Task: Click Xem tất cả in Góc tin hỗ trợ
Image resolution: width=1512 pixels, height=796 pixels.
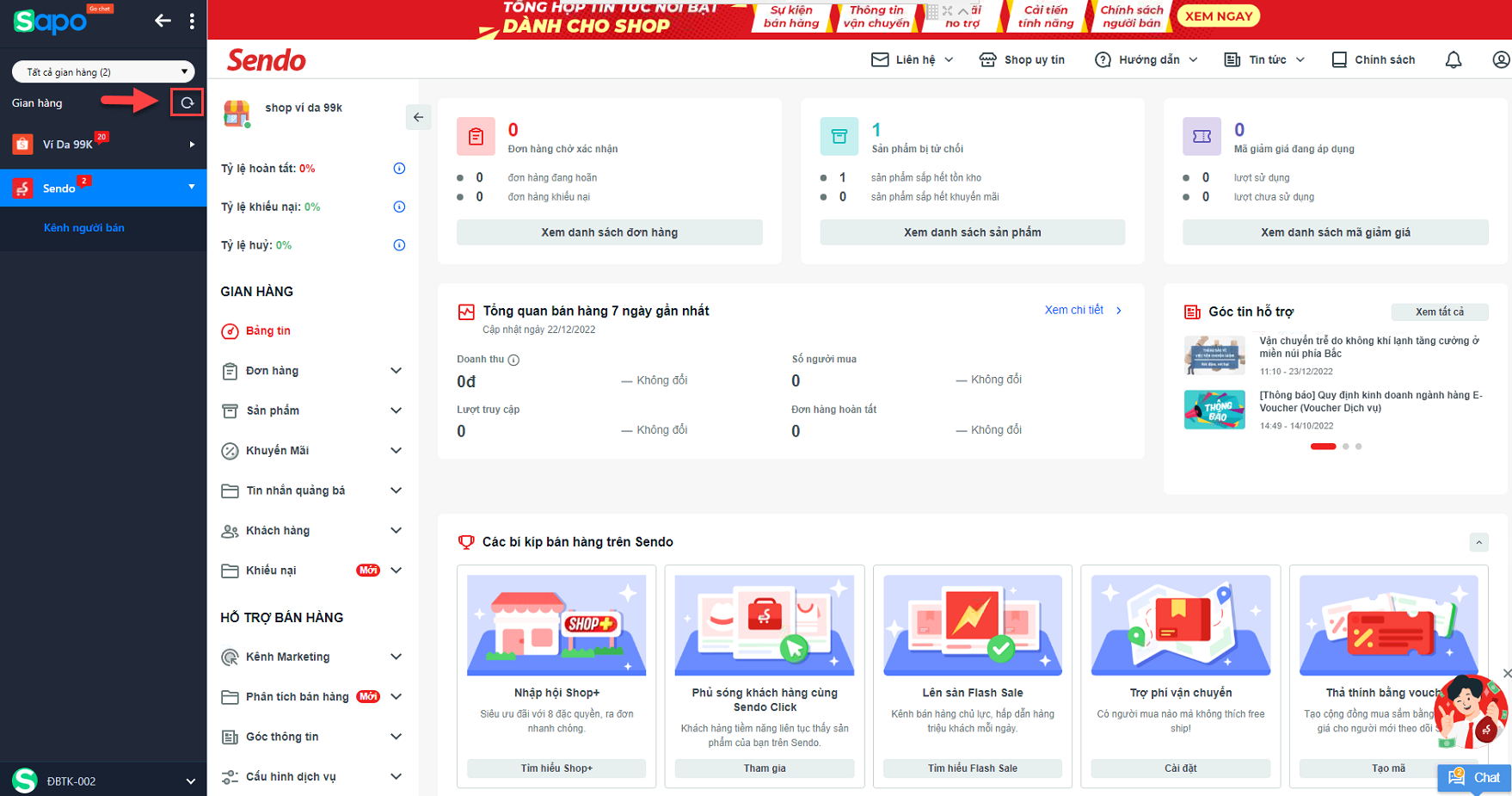Action: click(1440, 312)
